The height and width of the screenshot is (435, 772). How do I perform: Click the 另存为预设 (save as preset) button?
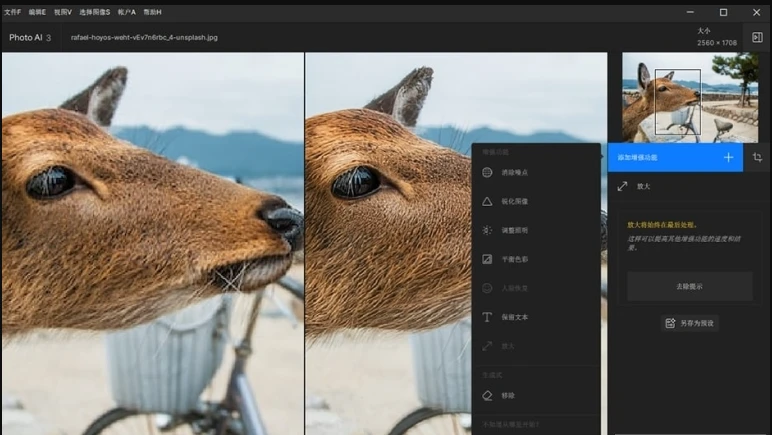pyautogui.click(x=690, y=323)
